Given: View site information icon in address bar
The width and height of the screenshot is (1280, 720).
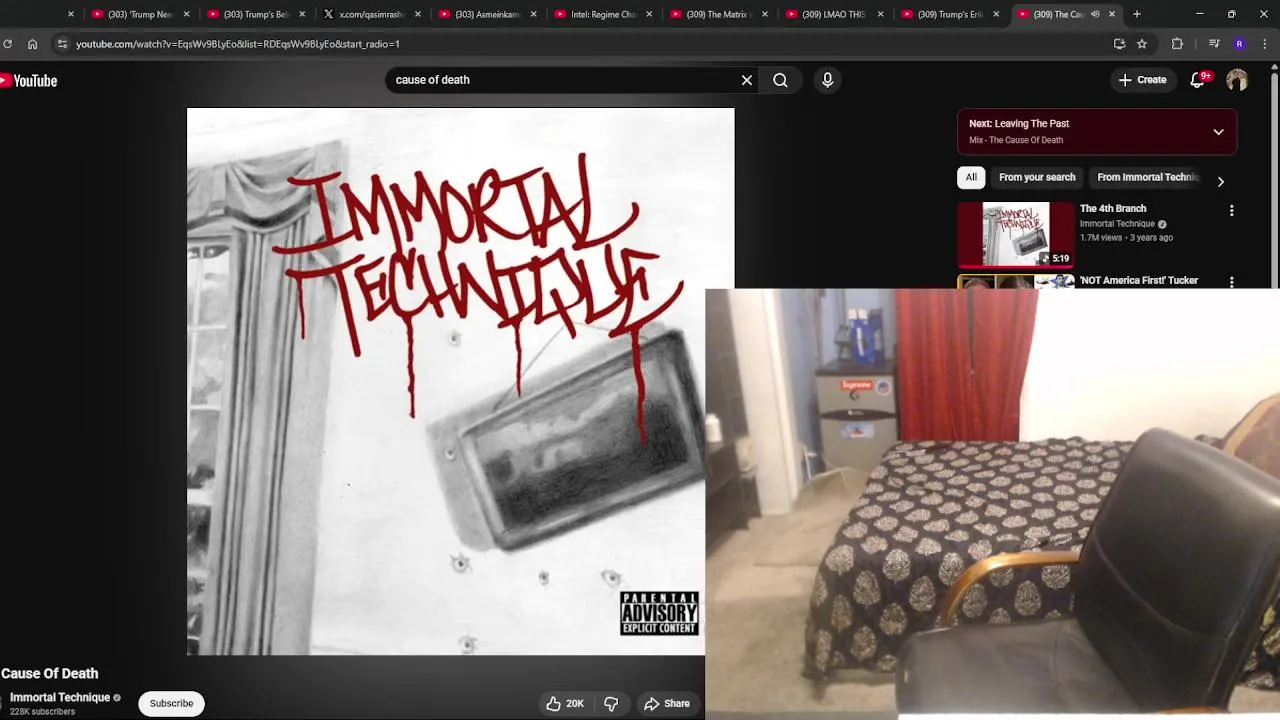Looking at the screenshot, I should pos(62,44).
